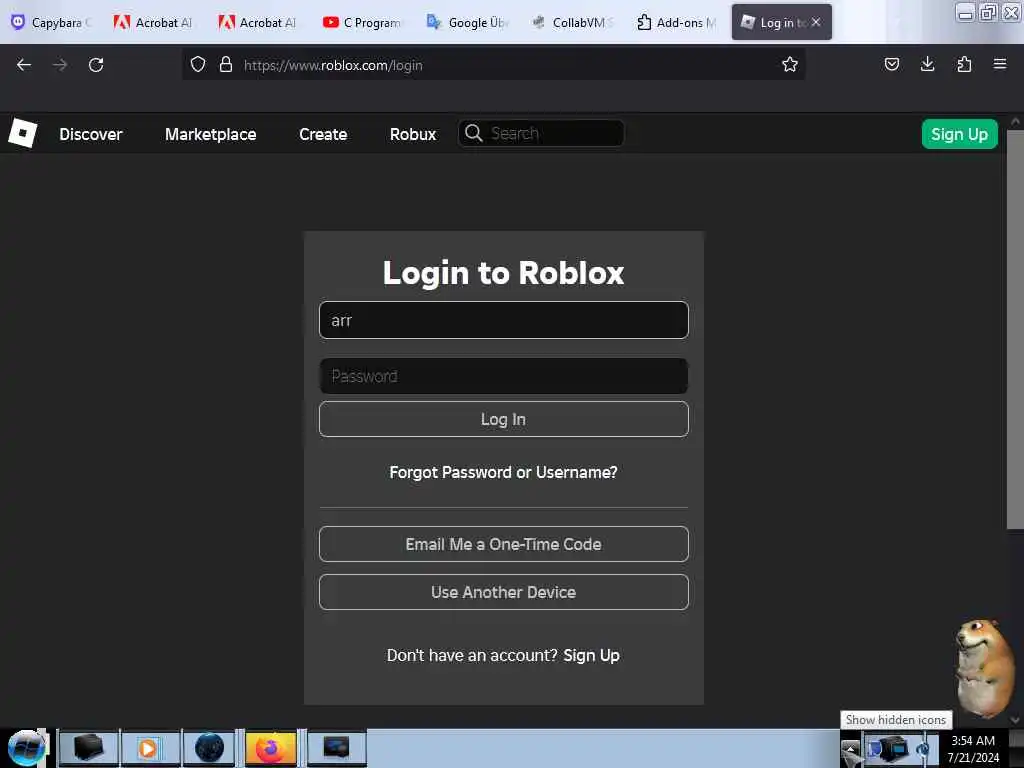Click the browser forward arrow

60,65
